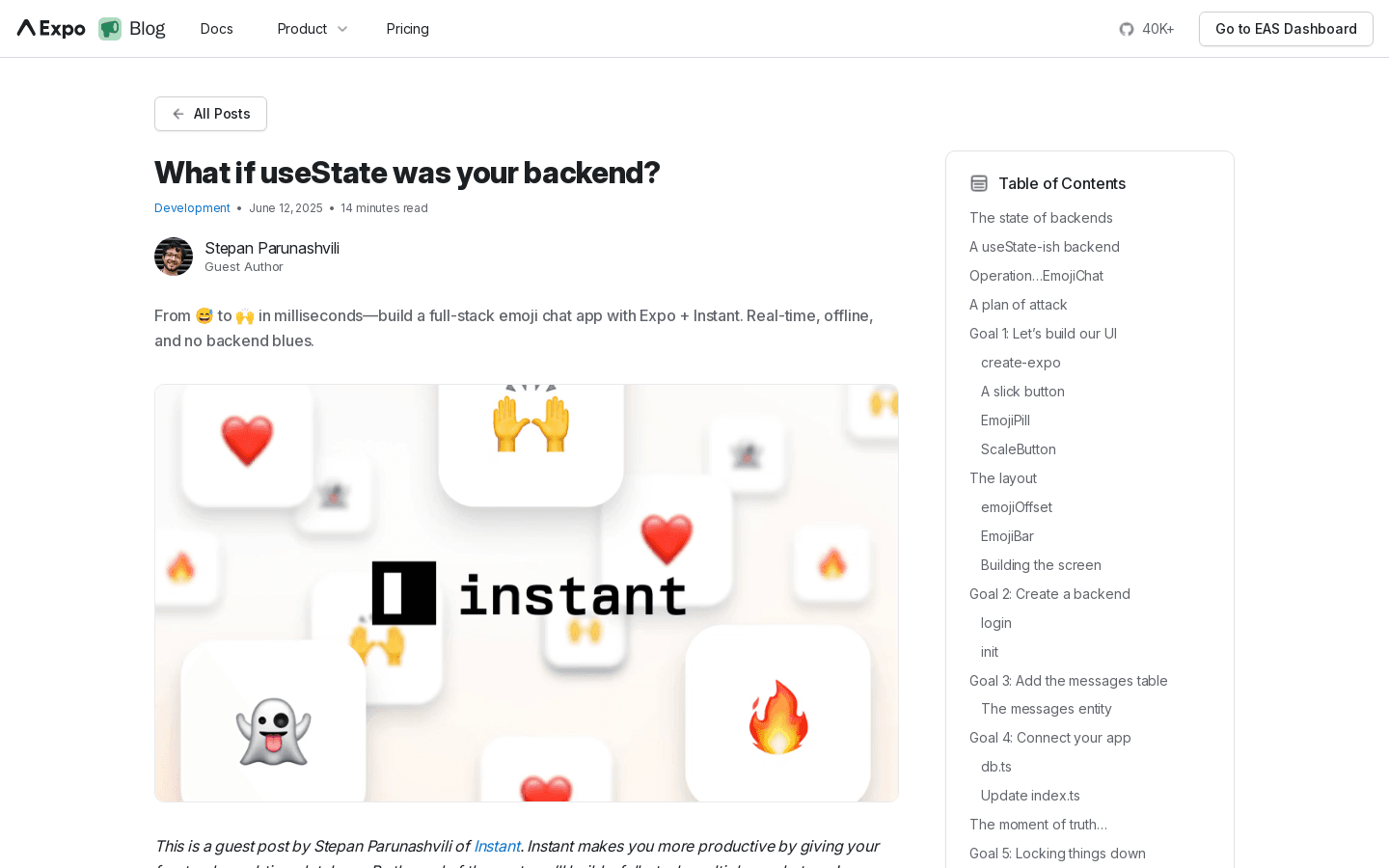Click Stepan Parunashvili's avatar
Image resolution: width=1389 pixels, height=868 pixels.
(x=174, y=257)
